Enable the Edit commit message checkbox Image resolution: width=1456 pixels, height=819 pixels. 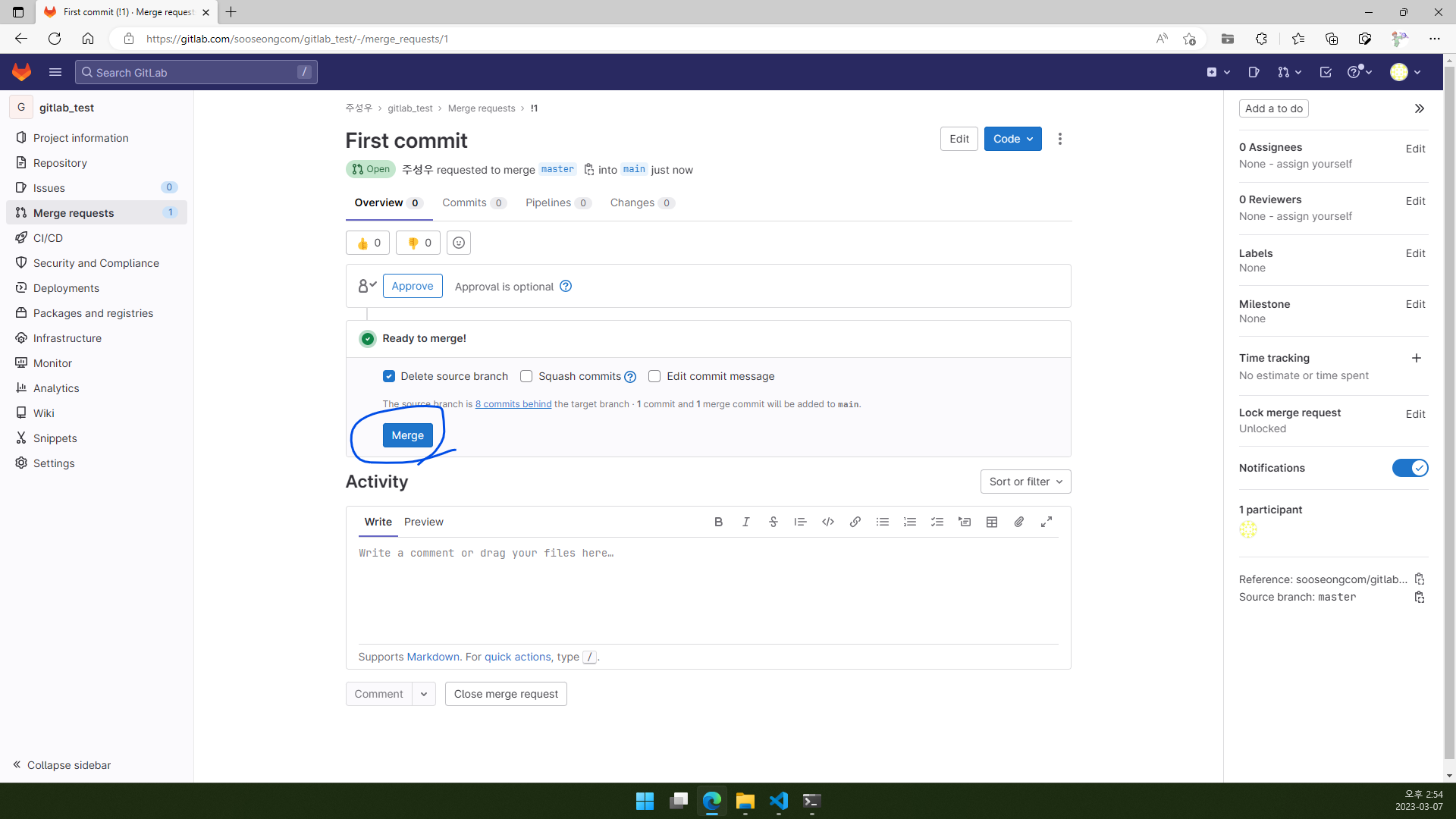coord(655,377)
